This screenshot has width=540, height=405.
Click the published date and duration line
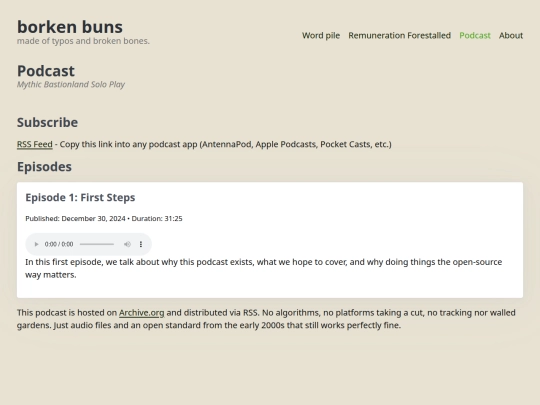tap(104, 219)
